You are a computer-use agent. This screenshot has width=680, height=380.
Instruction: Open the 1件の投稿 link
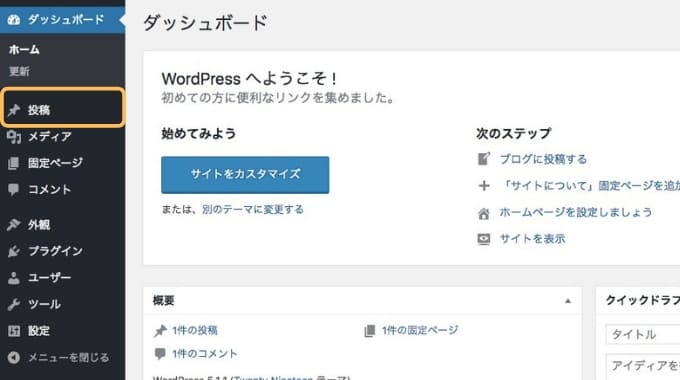[x=195, y=331]
